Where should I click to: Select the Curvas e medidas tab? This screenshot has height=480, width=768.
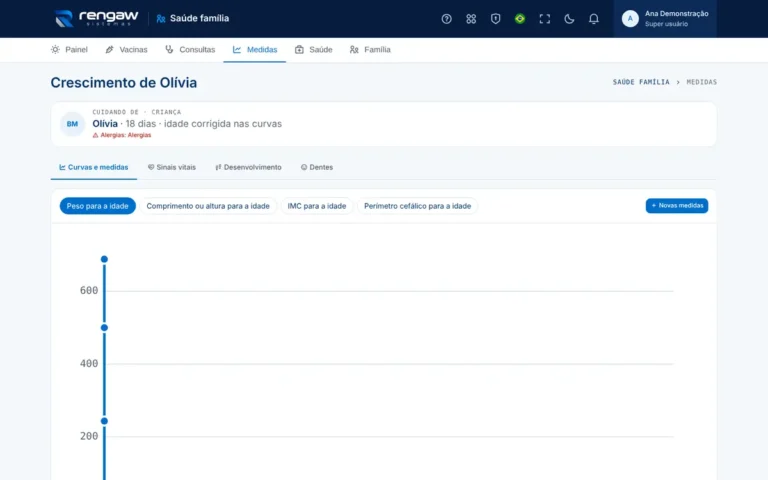click(94, 167)
